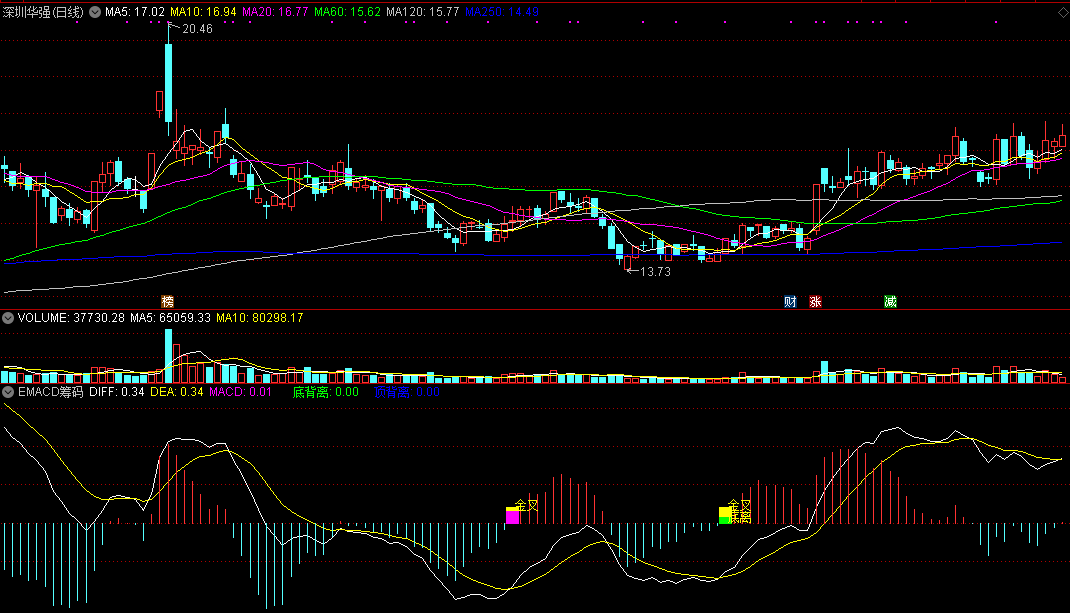Screen dimensions: 1070x613
Task: Click the MA20: 16.77 label
Action: 275,12
